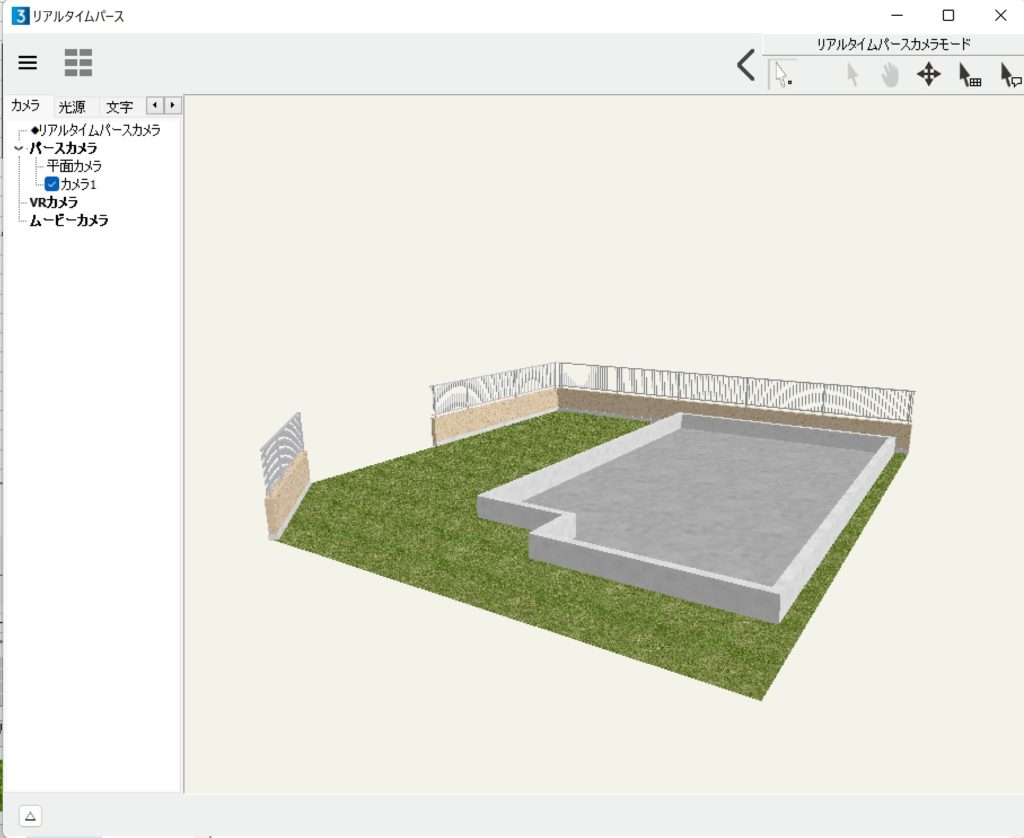Click the grayed-out hand pan tool
The height and width of the screenshot is (838, 1024).
[x=890, y=75]
